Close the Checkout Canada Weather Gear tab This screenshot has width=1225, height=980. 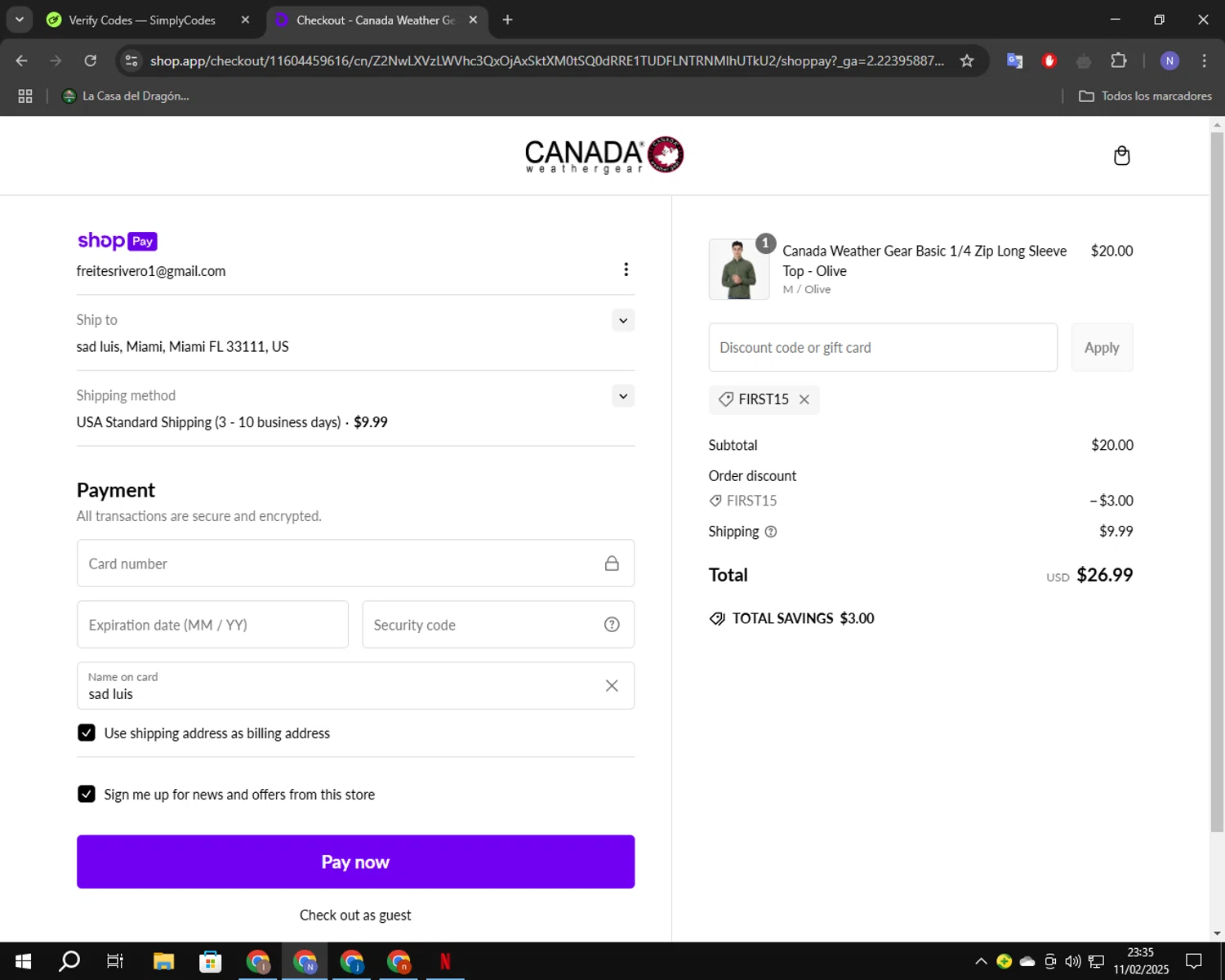pyautogui.click(x=473, y=20)
